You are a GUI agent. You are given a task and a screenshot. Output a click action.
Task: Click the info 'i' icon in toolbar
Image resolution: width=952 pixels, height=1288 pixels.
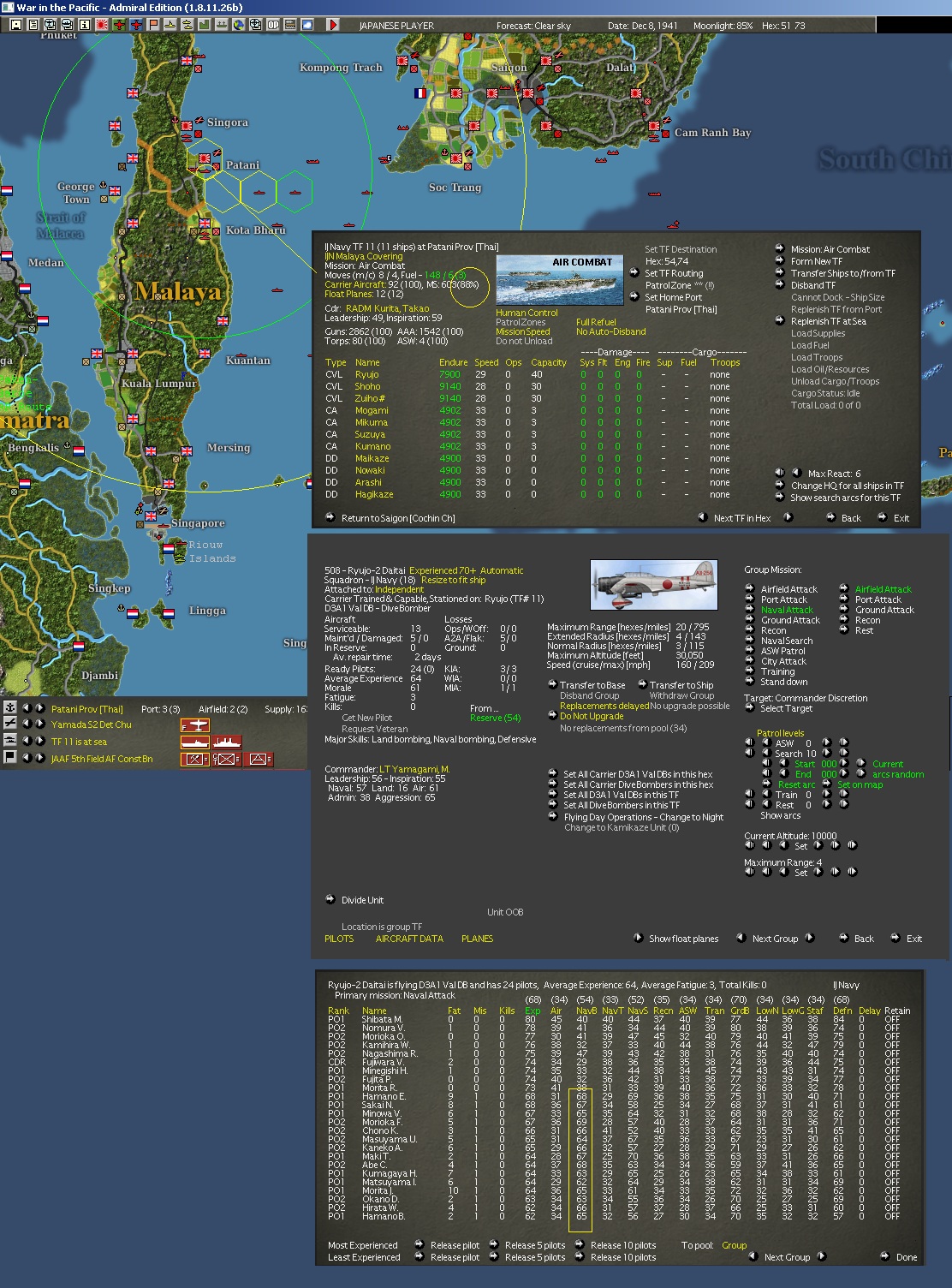point(84,25)
